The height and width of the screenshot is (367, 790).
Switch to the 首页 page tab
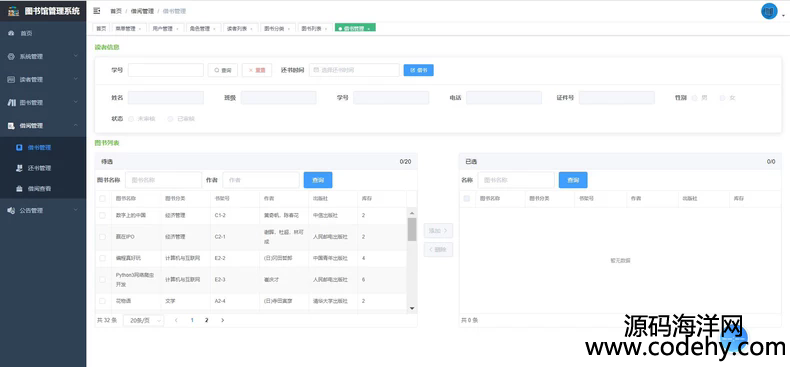(x=101, y=29)
